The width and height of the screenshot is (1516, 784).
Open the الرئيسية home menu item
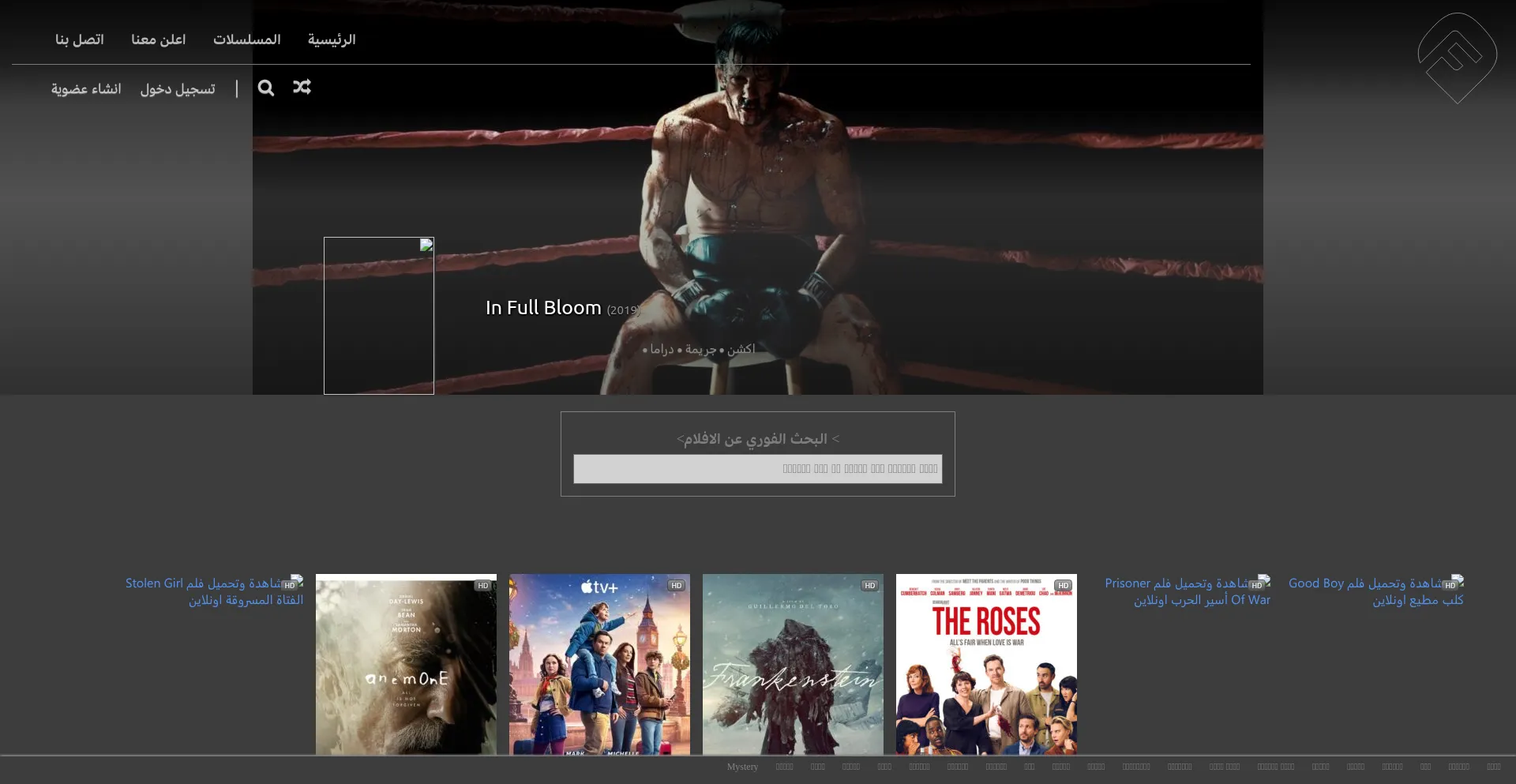[x=332, y=39]
